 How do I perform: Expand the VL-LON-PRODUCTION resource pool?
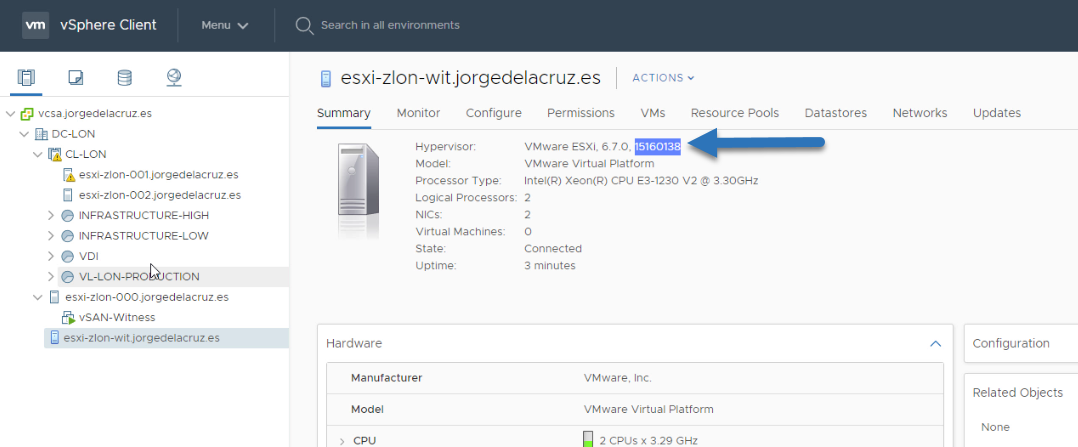pos(51,277)
